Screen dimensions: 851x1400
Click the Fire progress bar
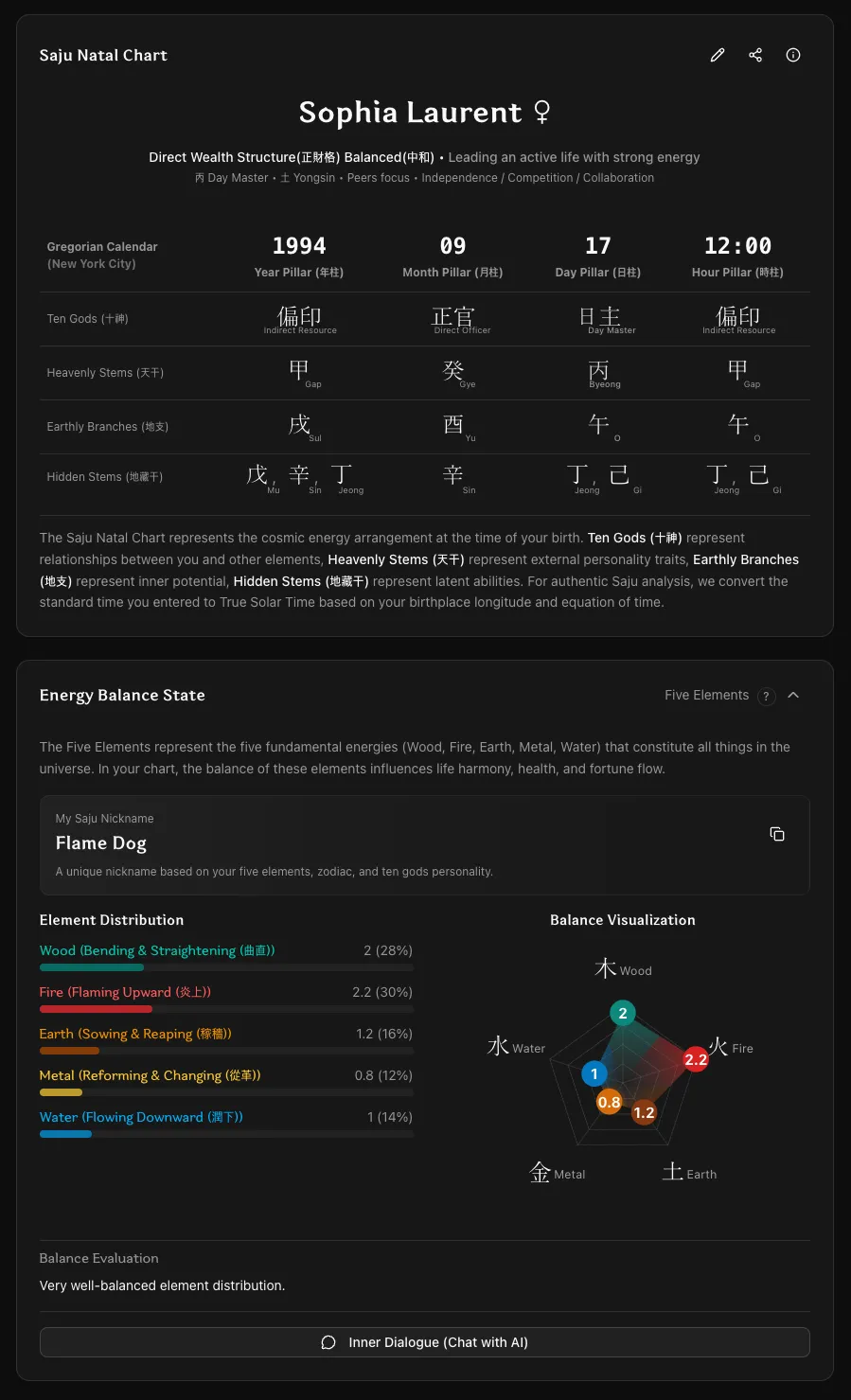(x=226, y=1009)
